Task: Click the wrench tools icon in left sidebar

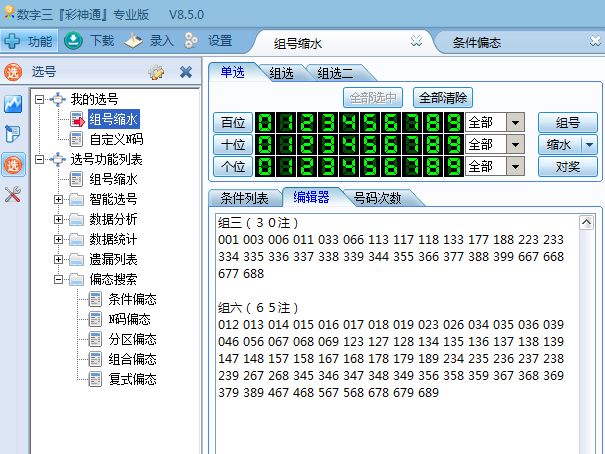Action: (x=14, y=194)
